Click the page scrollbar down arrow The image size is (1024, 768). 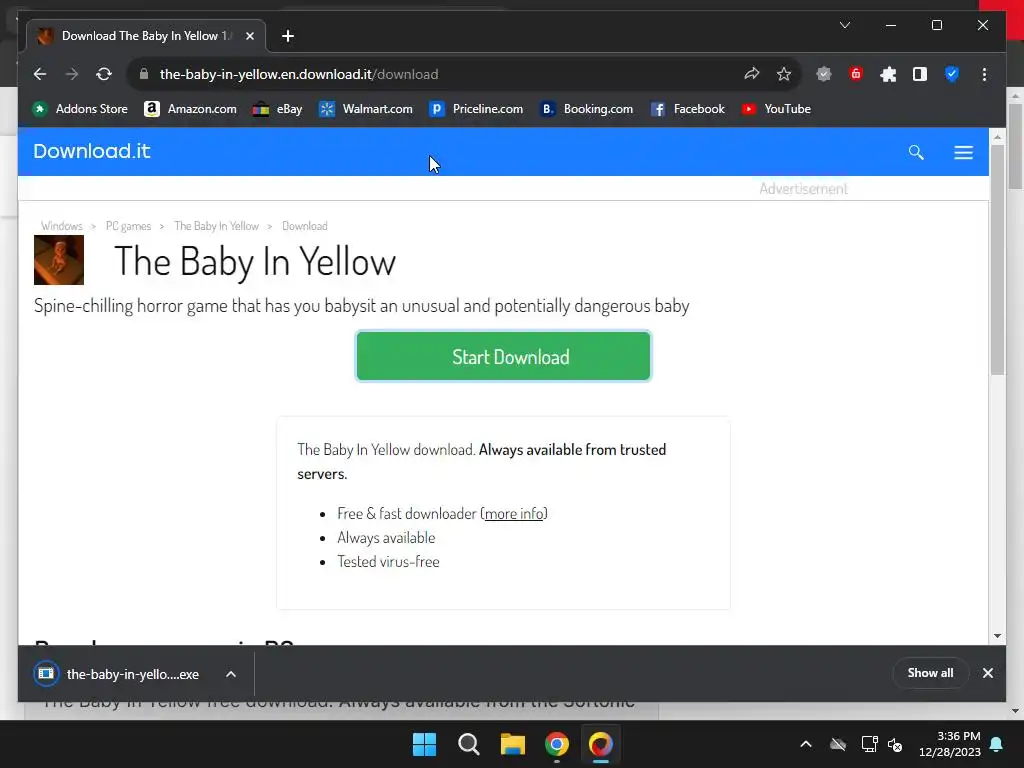tap(997, 635)
